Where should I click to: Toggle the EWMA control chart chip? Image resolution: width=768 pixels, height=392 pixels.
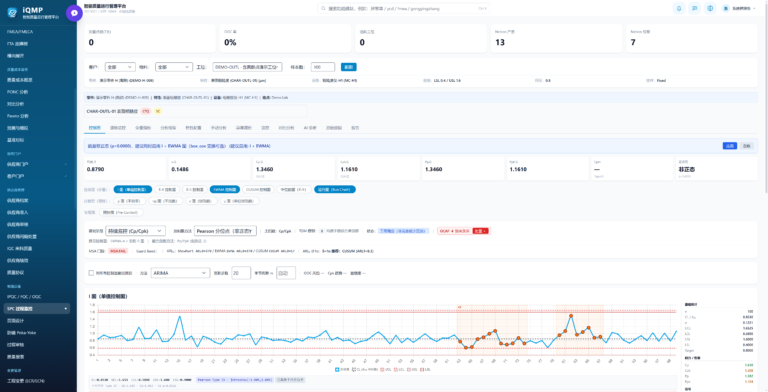click(224, 189)
